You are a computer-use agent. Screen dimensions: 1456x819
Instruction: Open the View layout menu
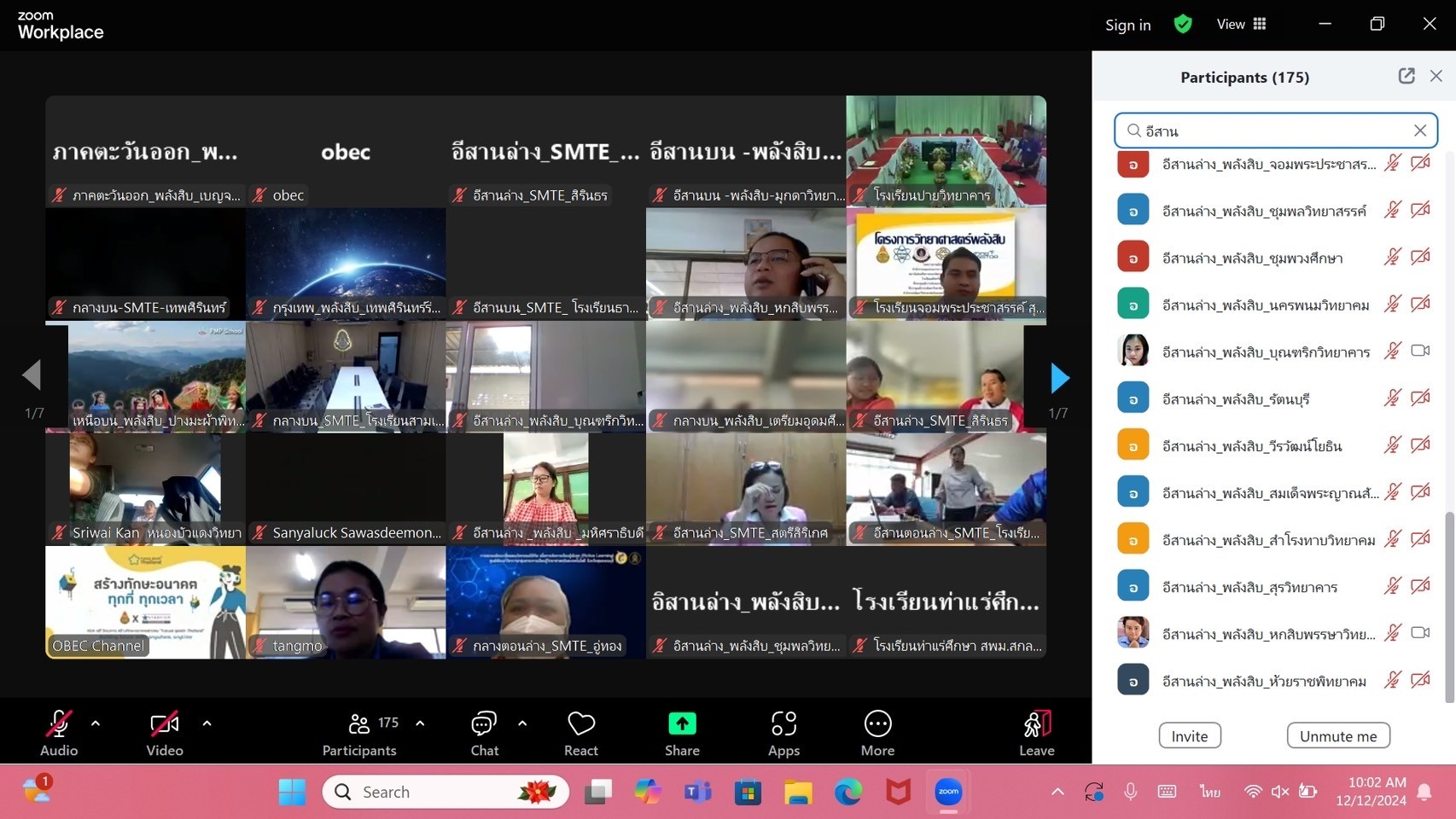1242,24
